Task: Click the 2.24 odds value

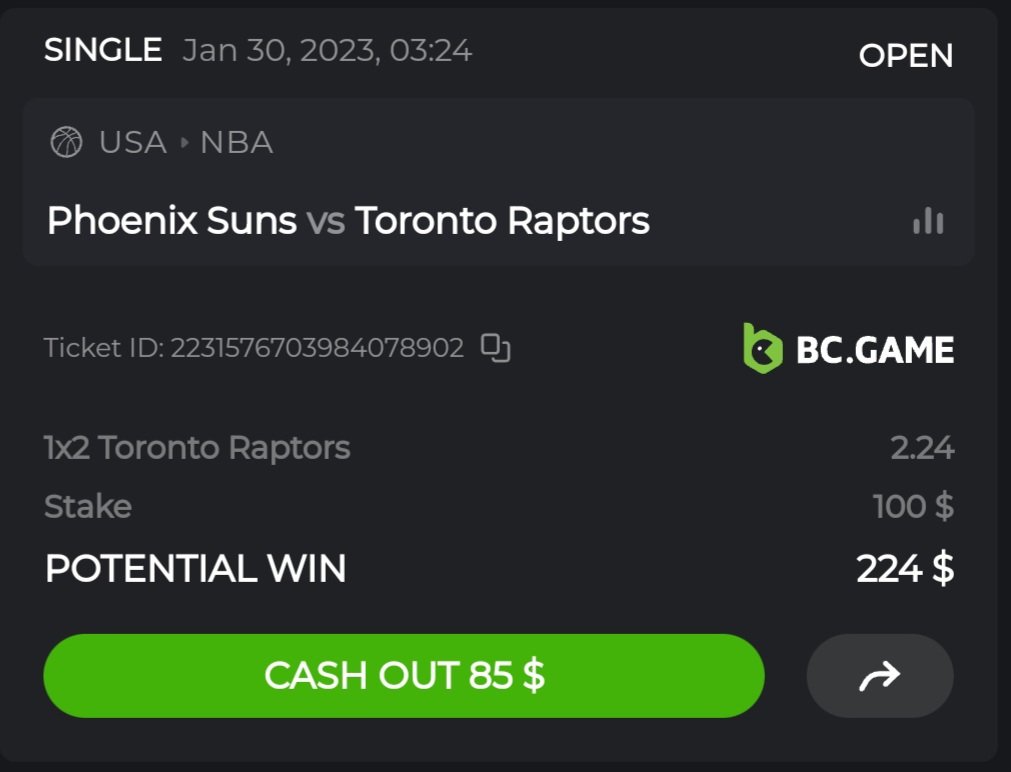Action: 922,448
